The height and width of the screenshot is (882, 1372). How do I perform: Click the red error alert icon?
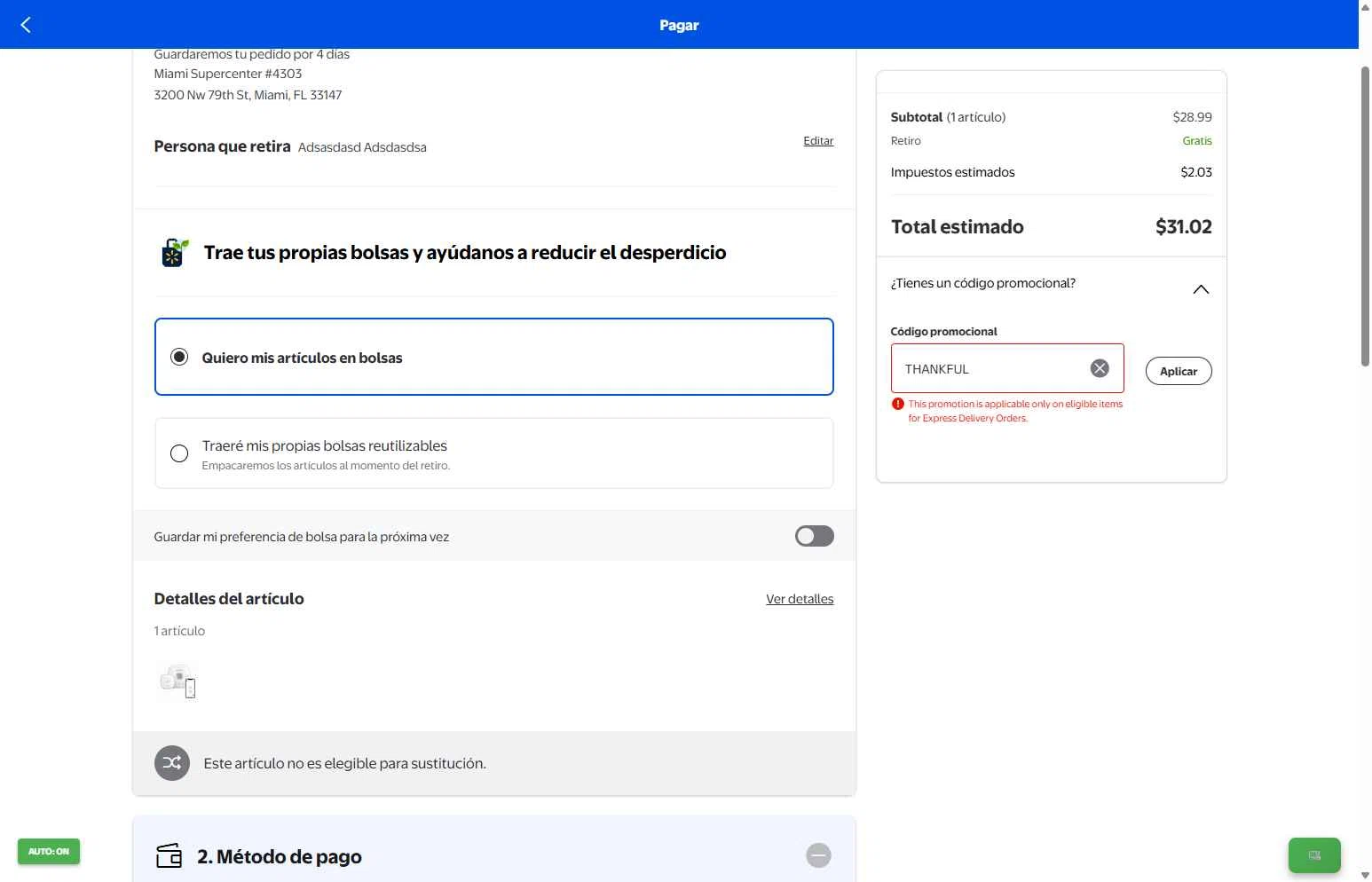click(898, 404)
